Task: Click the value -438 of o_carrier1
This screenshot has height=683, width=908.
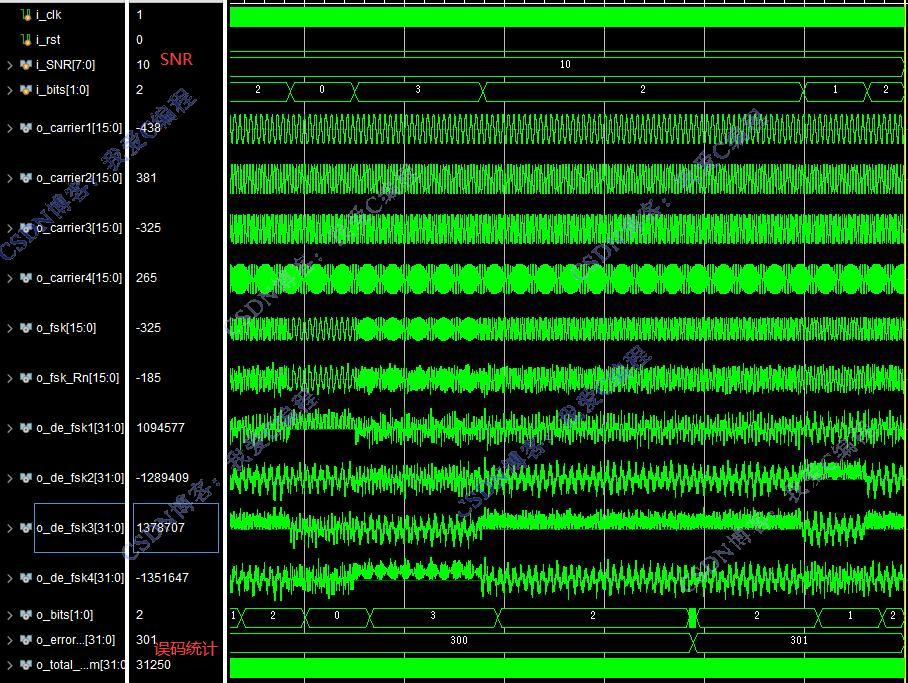Action: tap(148, 128)
